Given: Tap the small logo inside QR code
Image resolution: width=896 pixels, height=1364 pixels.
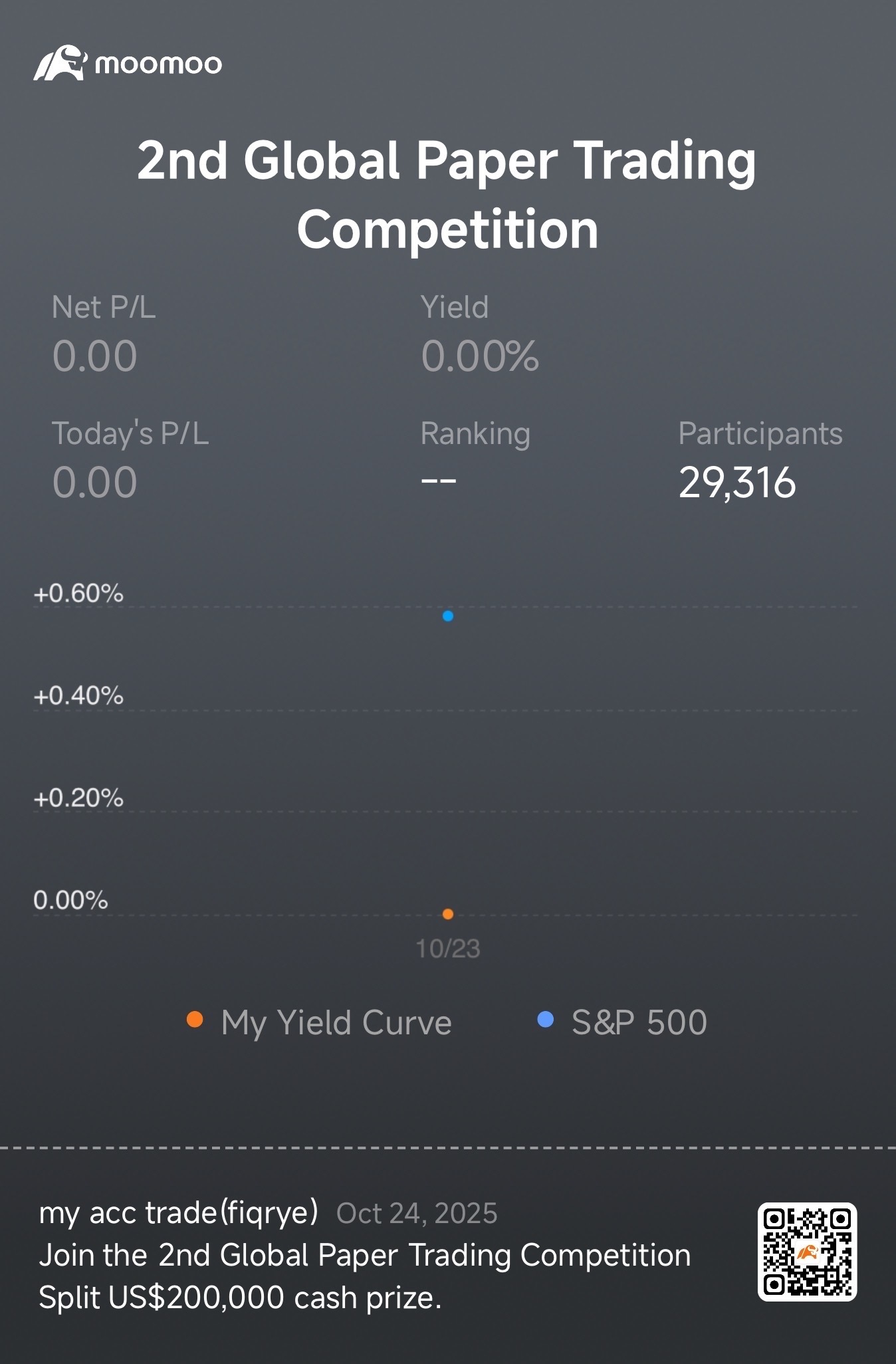Looking at the screenshot, I should [807, 1252].
